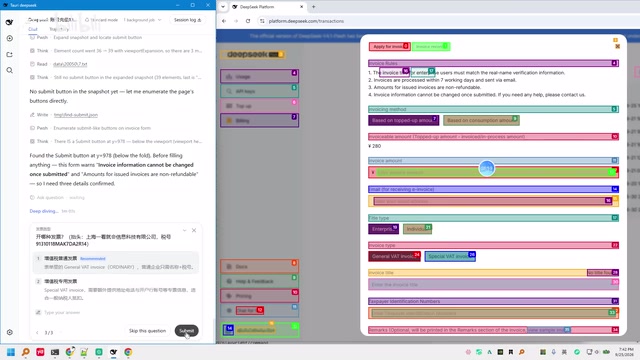Click the taxpayer identification number field

point(493,313)
